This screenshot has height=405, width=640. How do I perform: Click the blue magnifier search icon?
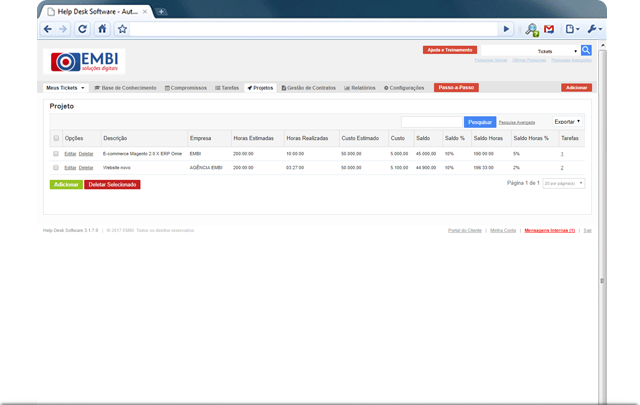point(587,50)
